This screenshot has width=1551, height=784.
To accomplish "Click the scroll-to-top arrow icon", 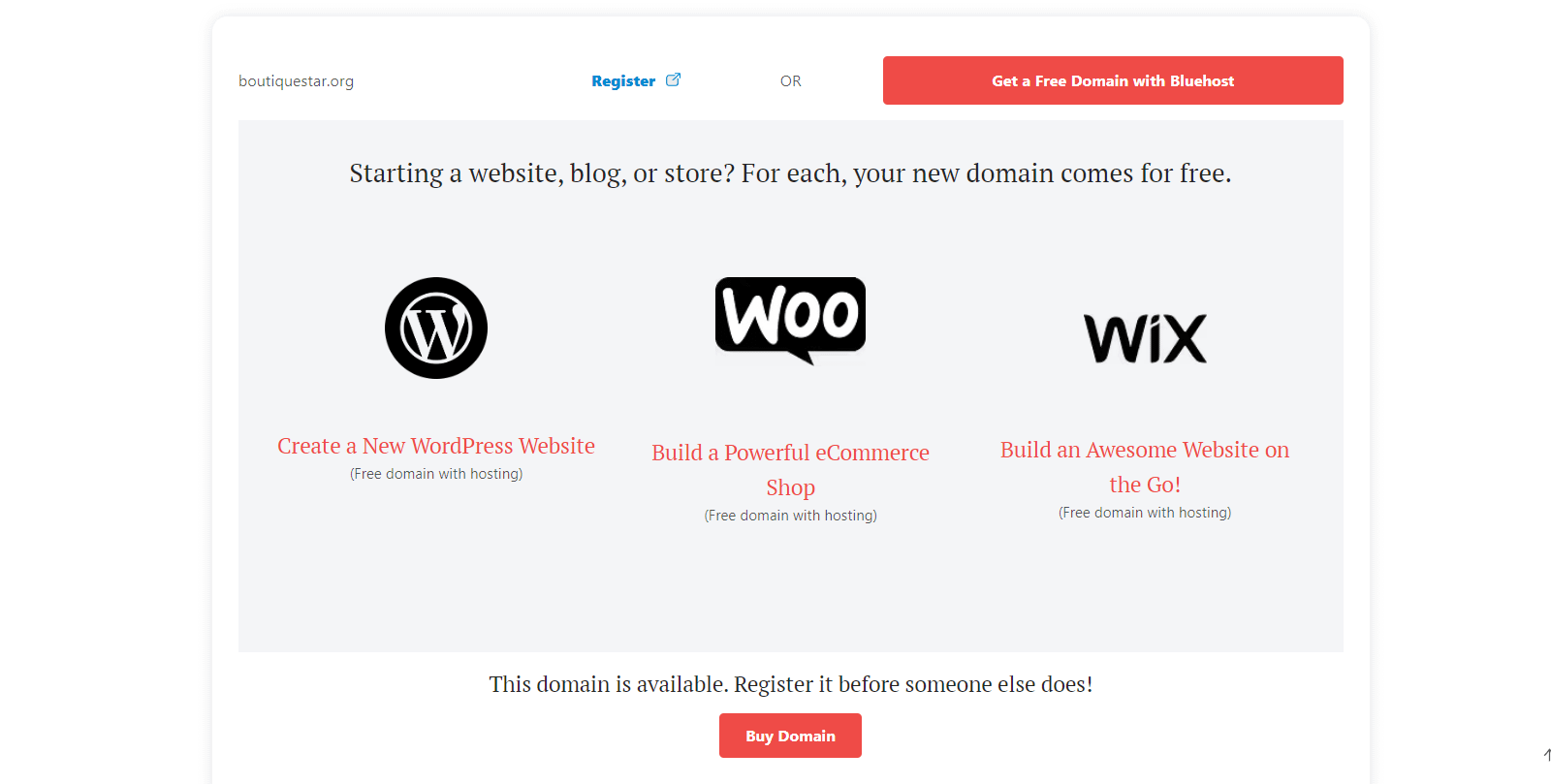I will point(1546,754).
